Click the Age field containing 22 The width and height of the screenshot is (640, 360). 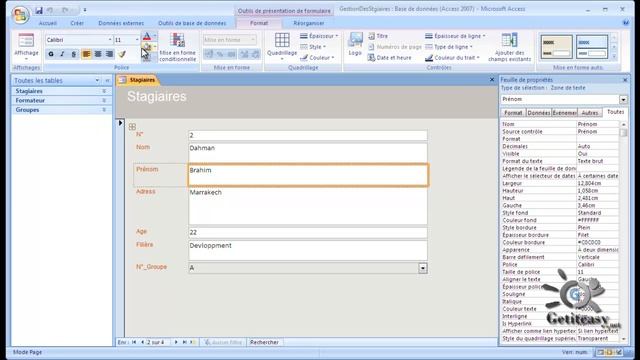point(308,232)
